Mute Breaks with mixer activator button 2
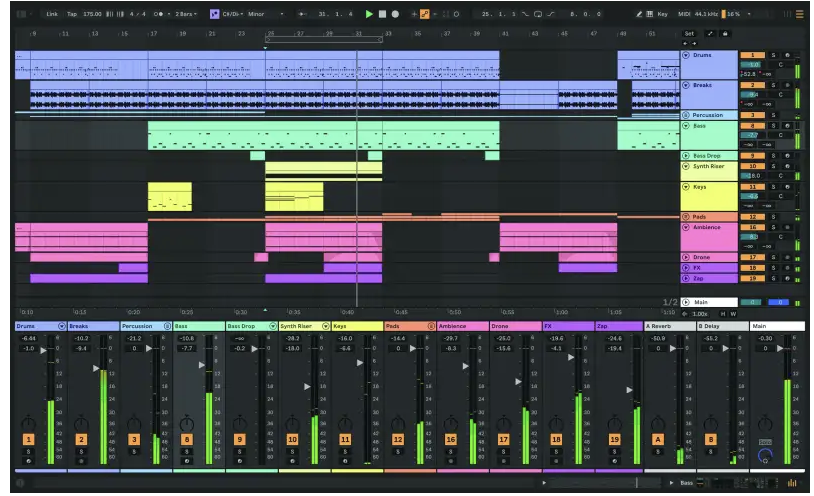Screen dimensions: 814x496 [x=82, y=439]
